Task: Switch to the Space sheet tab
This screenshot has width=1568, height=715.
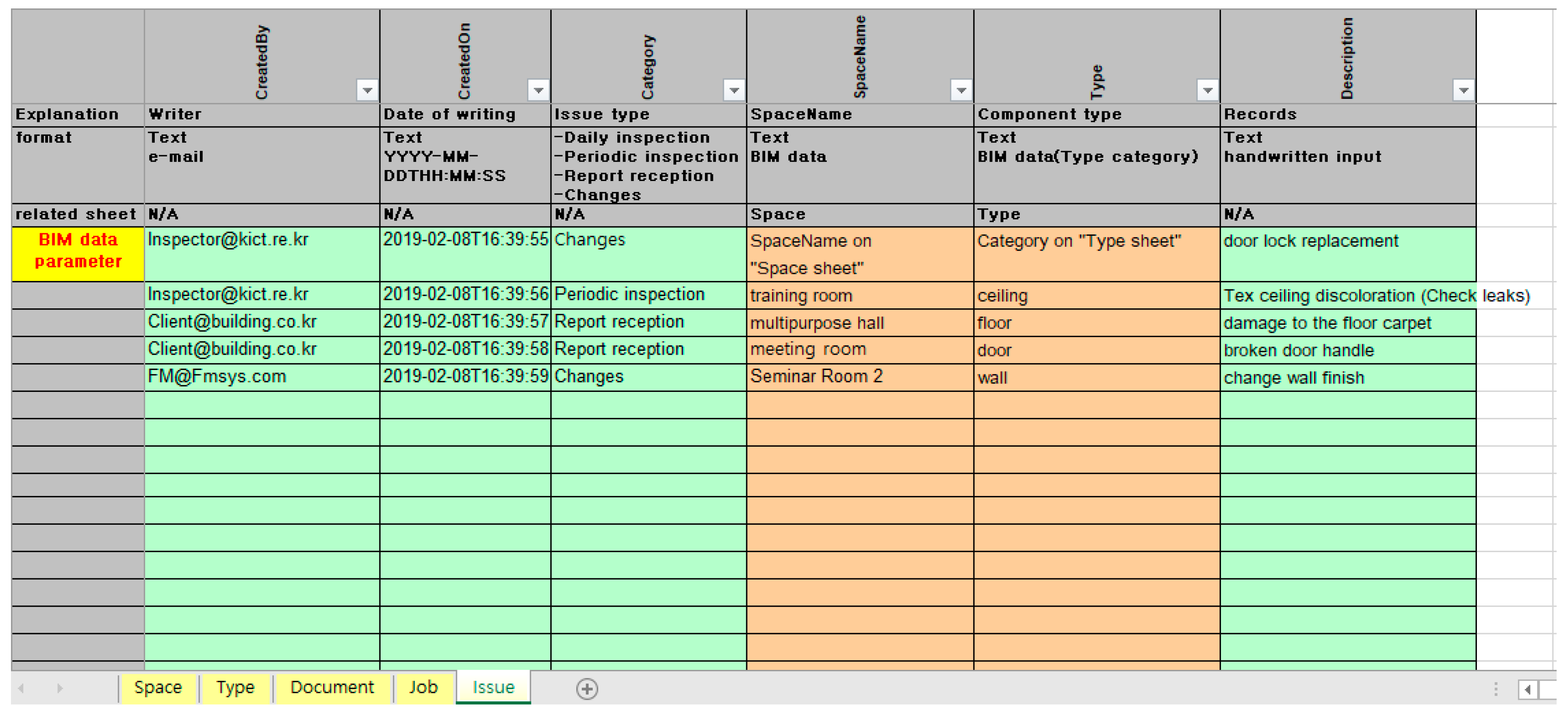Action: (158, 687)
